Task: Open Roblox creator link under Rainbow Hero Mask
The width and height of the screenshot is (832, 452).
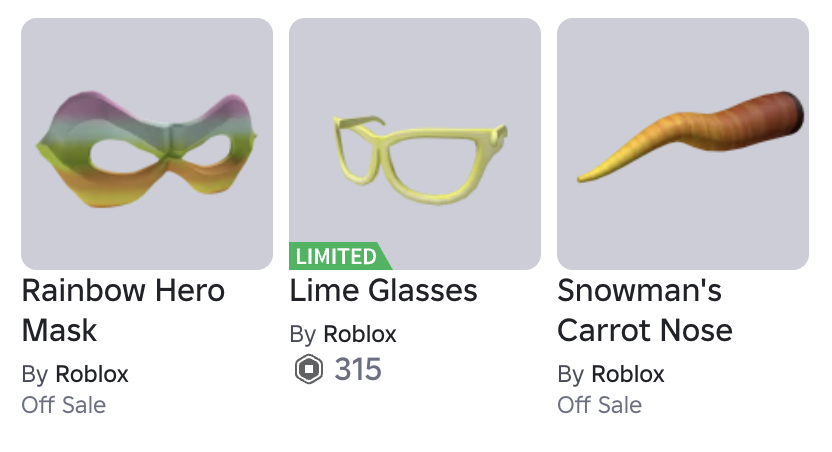Action: pos(92,374)
